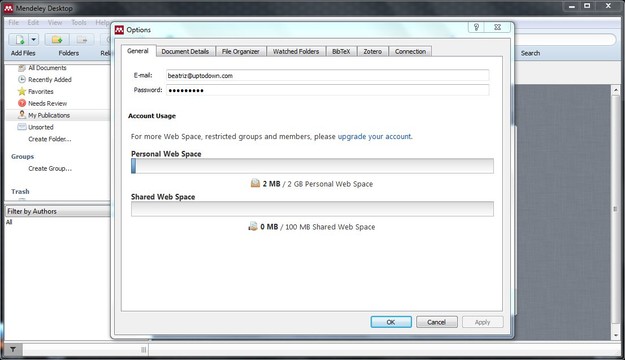The image size is (625, 360).
Task: Click the filter funnel icon in status bar
Action: point(13,350)
